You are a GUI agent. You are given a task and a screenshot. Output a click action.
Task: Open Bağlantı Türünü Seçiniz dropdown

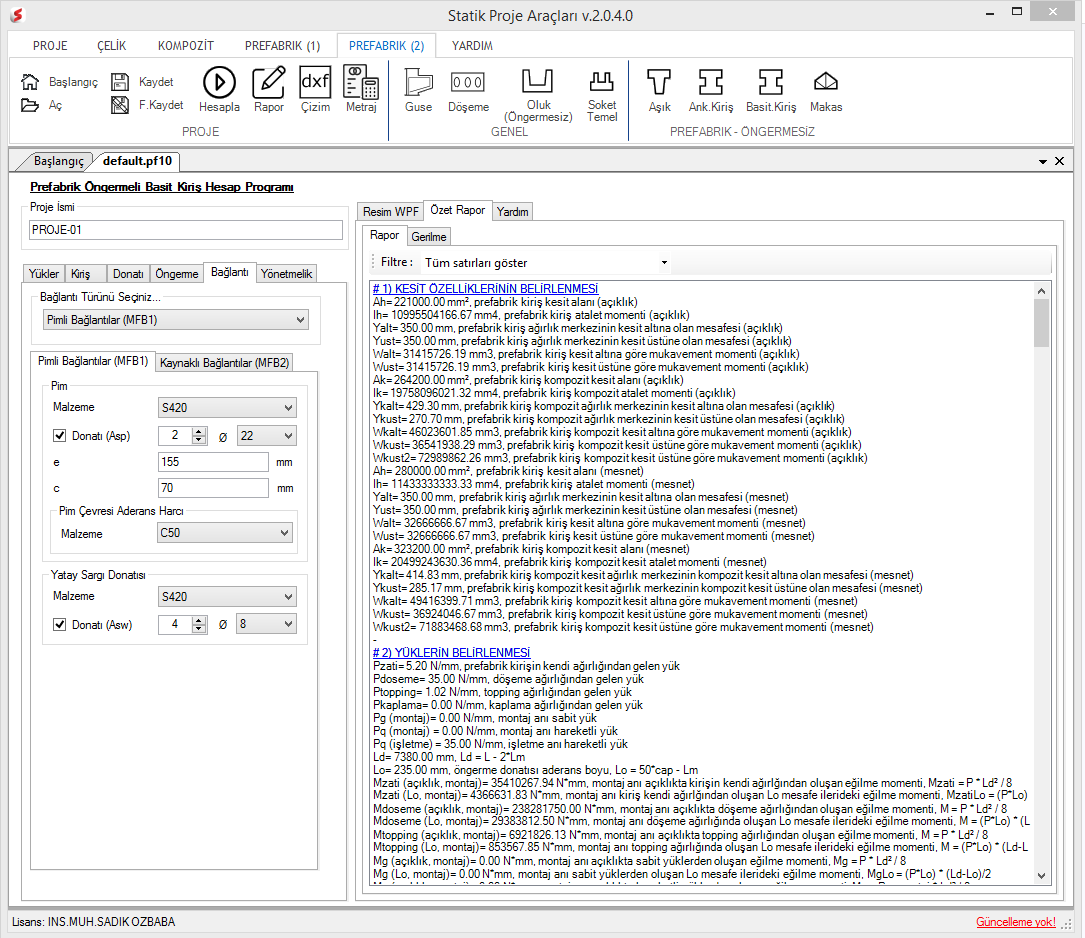(x=176, y=320)
